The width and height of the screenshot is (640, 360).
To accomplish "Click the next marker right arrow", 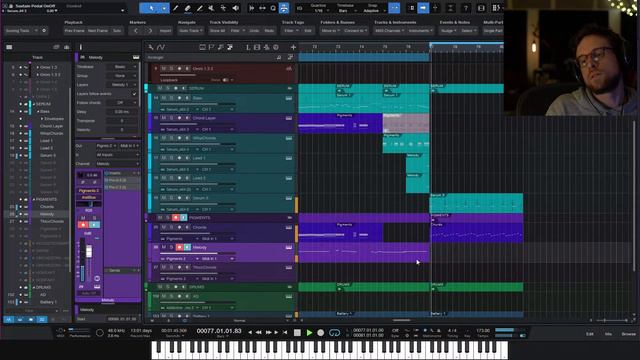I will [150, 31].
